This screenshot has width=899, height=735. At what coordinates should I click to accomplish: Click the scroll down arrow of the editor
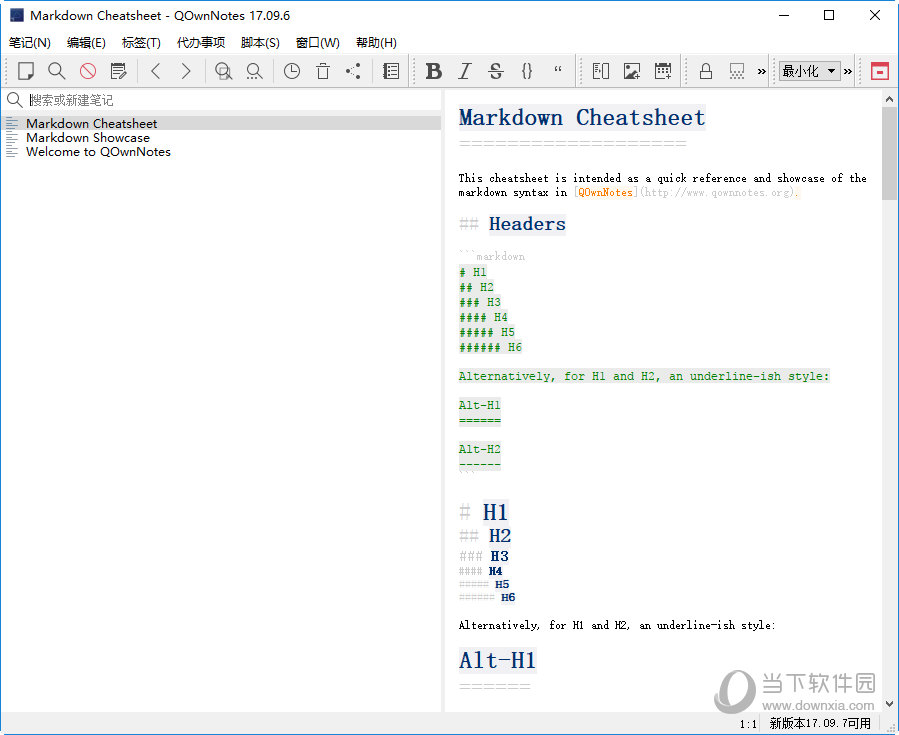pos(889,703)
